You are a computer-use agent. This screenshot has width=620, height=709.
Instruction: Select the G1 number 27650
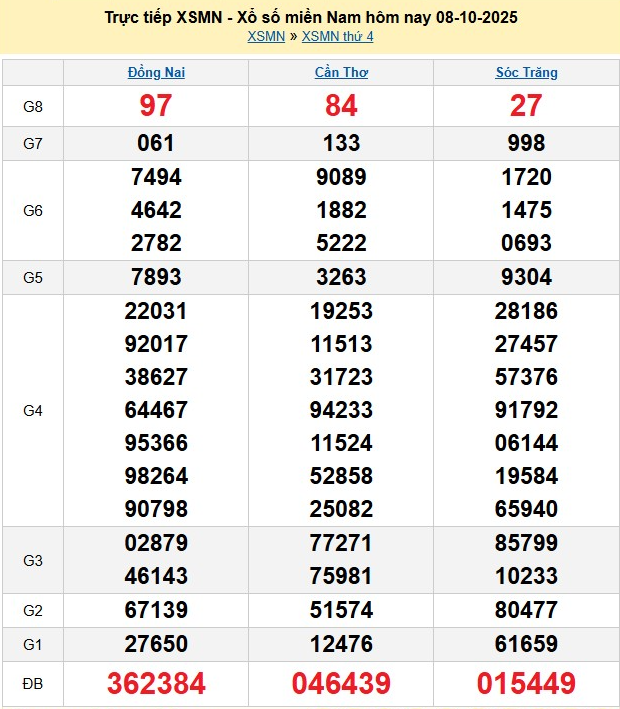[x=156, y=642]
